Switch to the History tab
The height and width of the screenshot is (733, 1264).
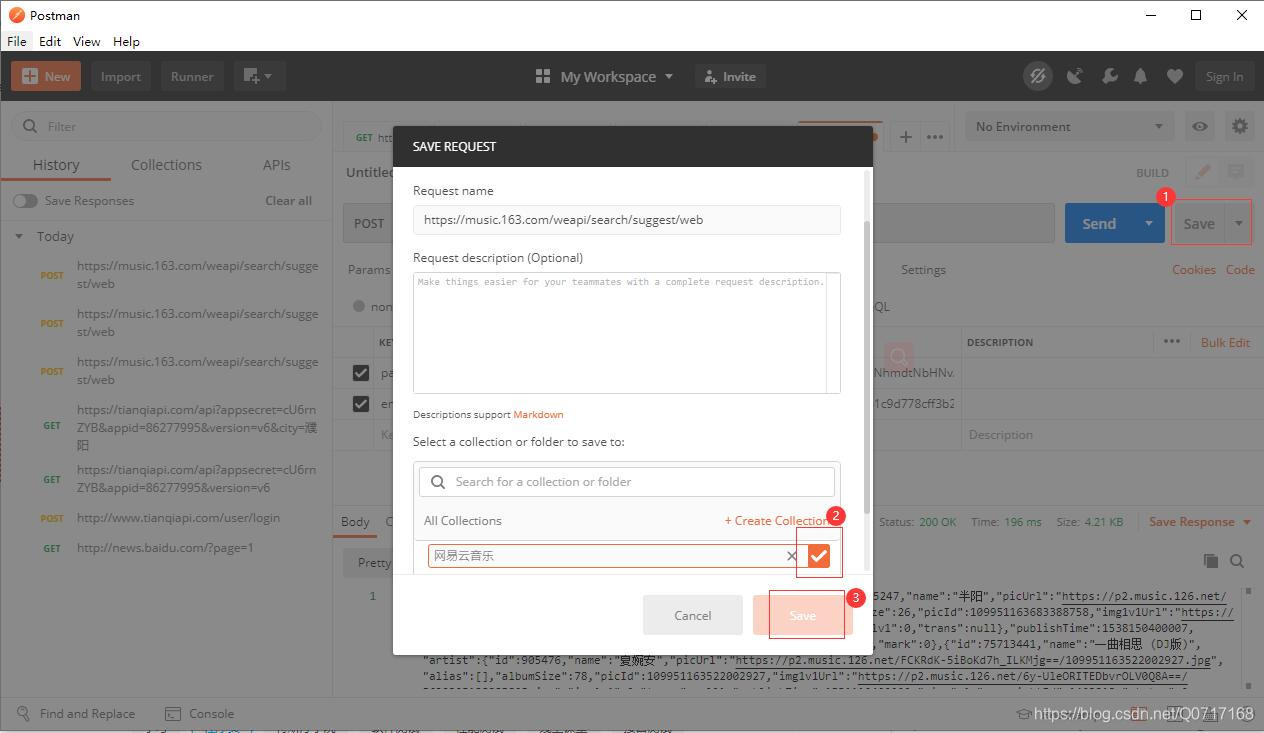click(56, 165)
